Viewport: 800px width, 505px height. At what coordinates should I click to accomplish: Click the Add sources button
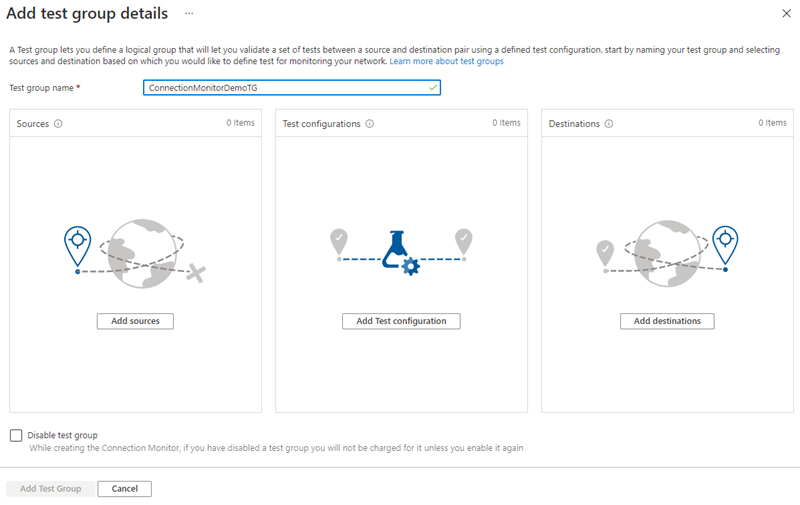[135, 321]
